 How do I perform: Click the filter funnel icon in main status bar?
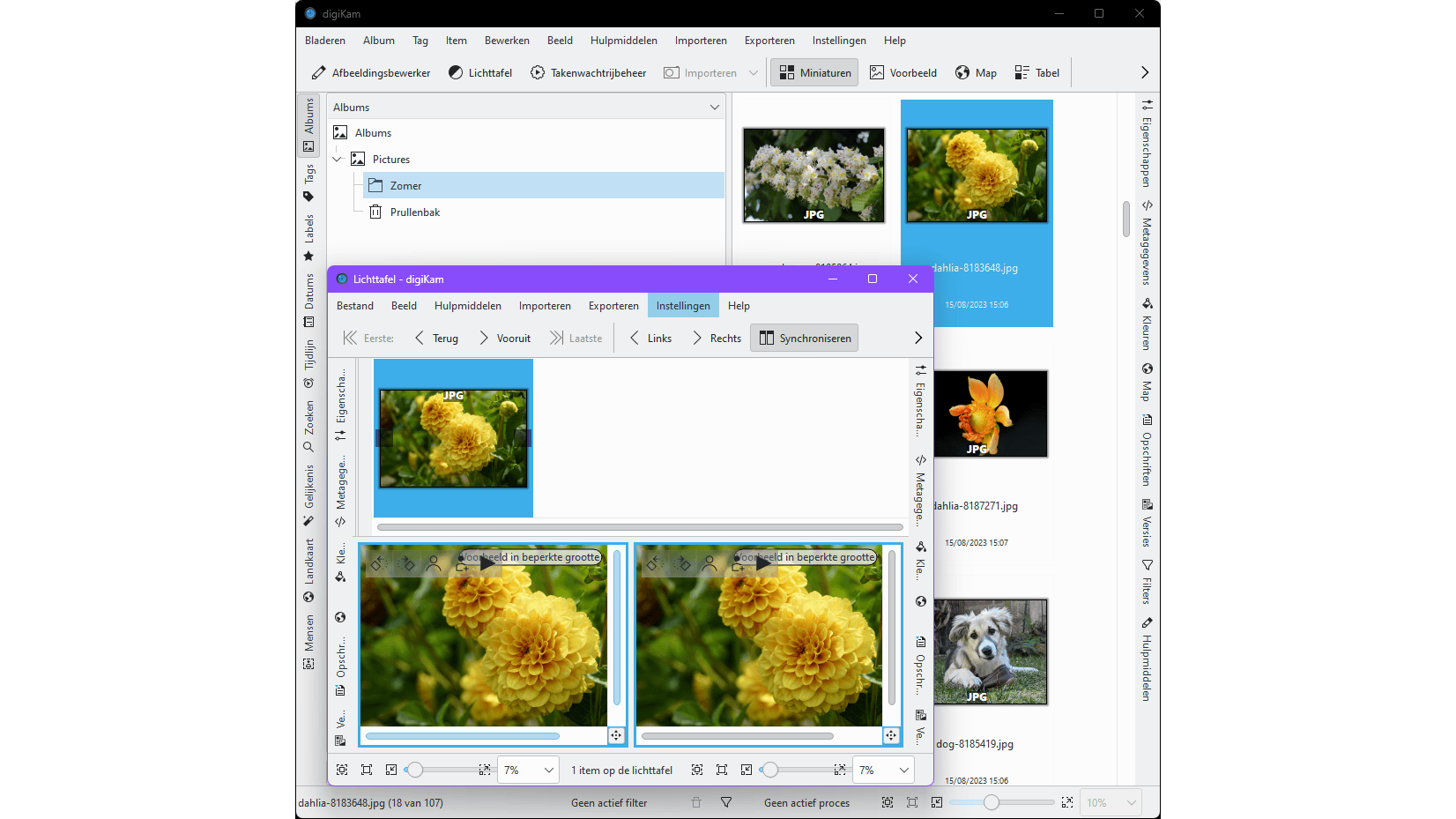pos(726,803)
